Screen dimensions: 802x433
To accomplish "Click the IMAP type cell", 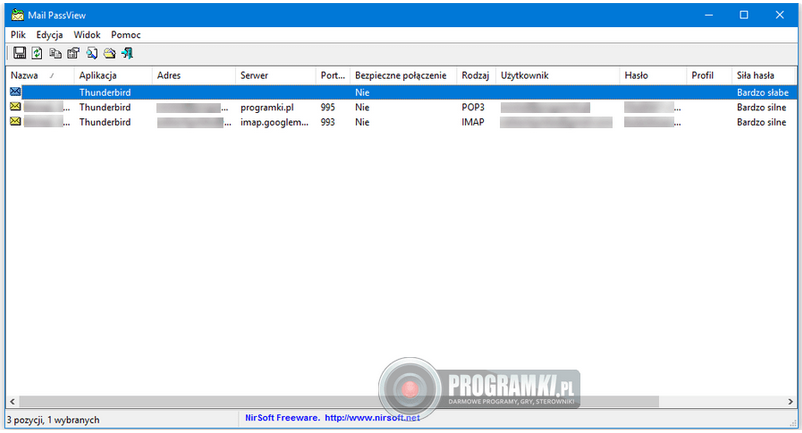I will [473, 122].
